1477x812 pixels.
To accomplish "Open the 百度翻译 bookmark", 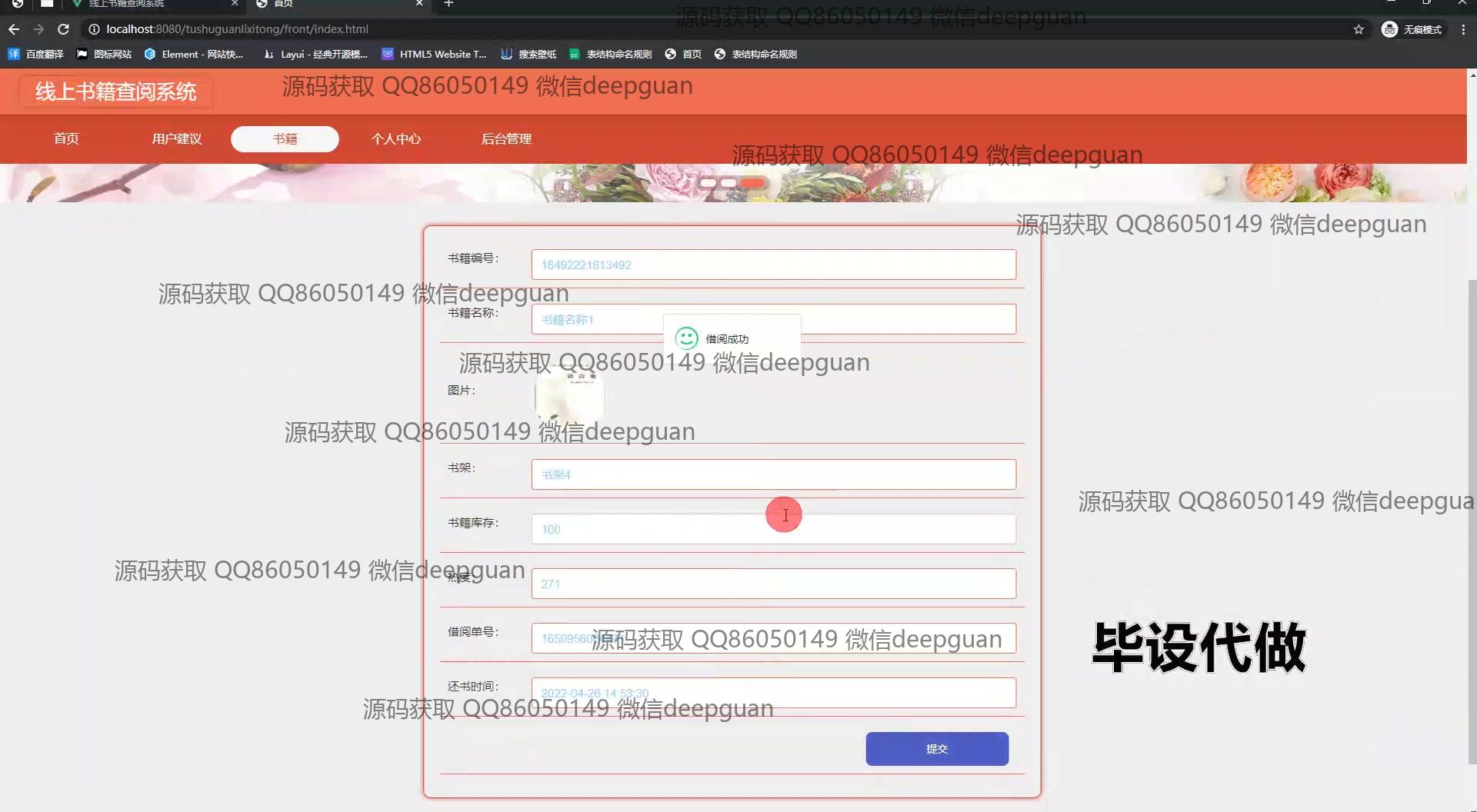I will (x=36, y=54).
